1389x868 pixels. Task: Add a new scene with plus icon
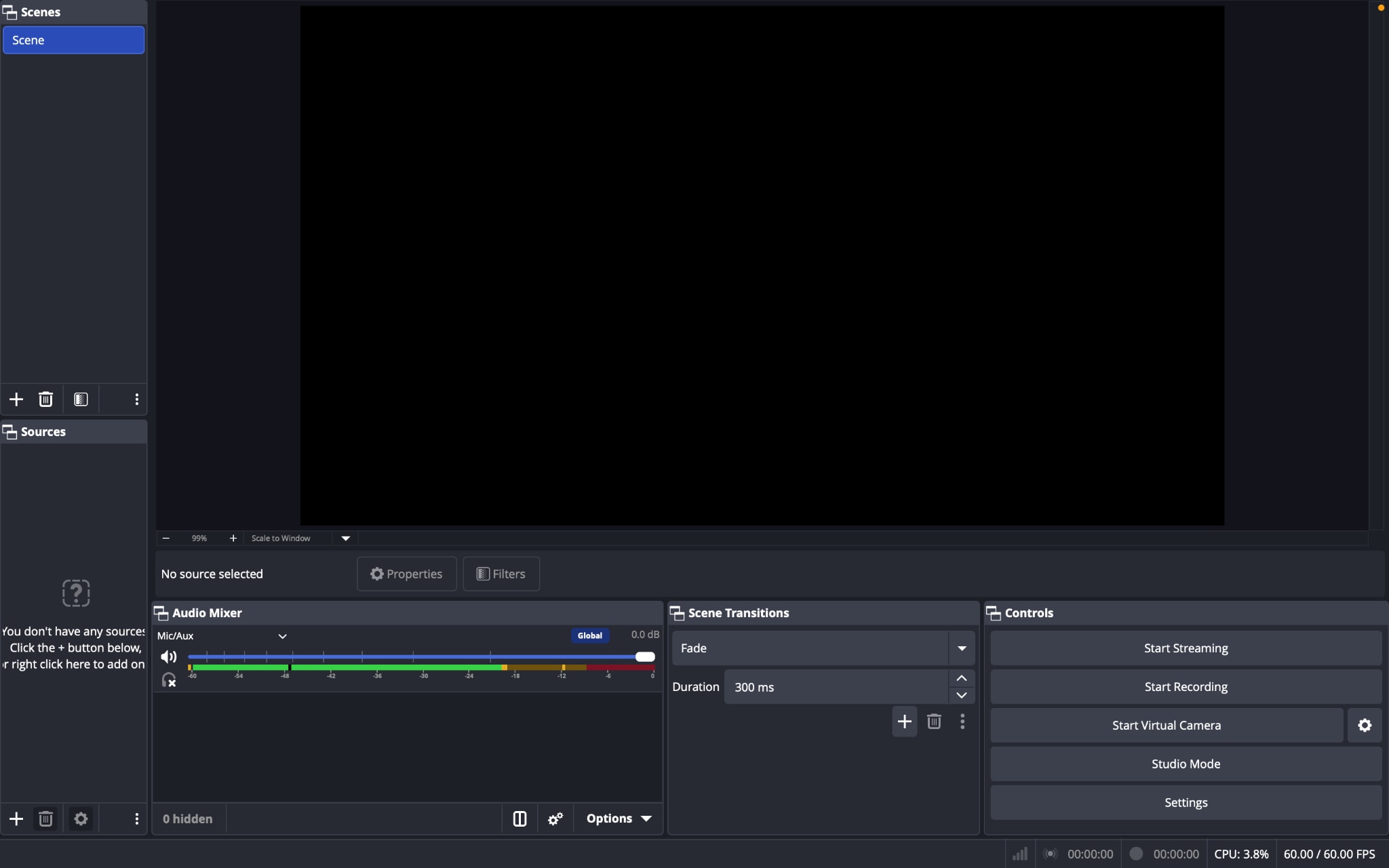(16, 399)
